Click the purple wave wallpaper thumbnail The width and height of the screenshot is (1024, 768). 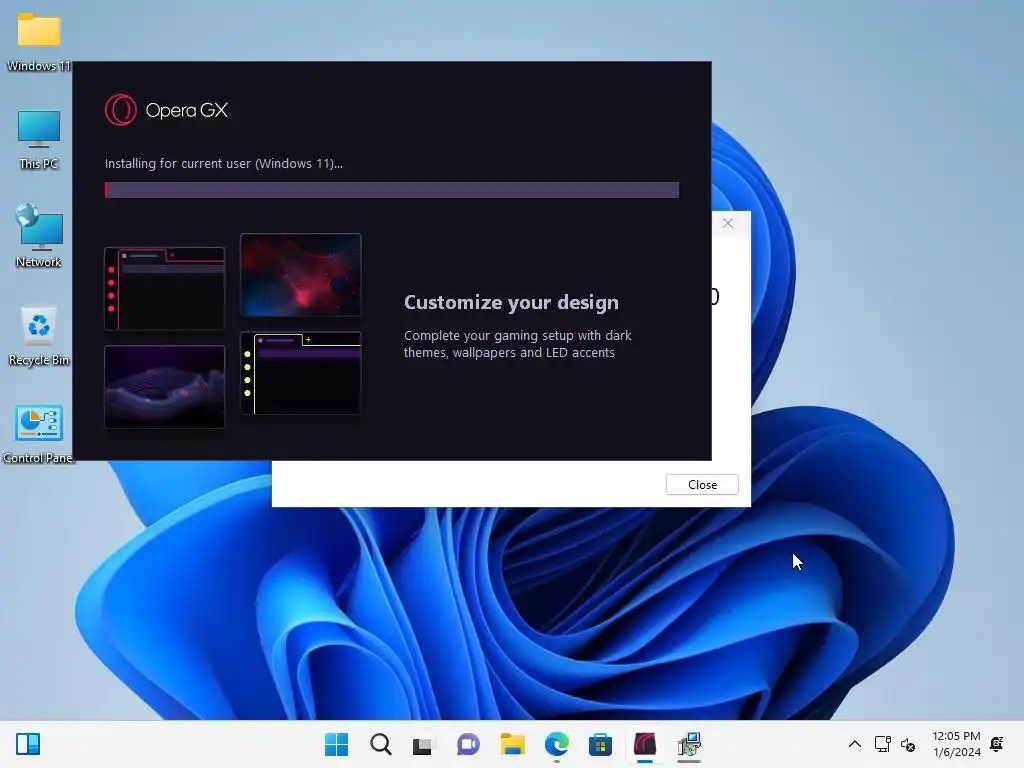(165, 387)
